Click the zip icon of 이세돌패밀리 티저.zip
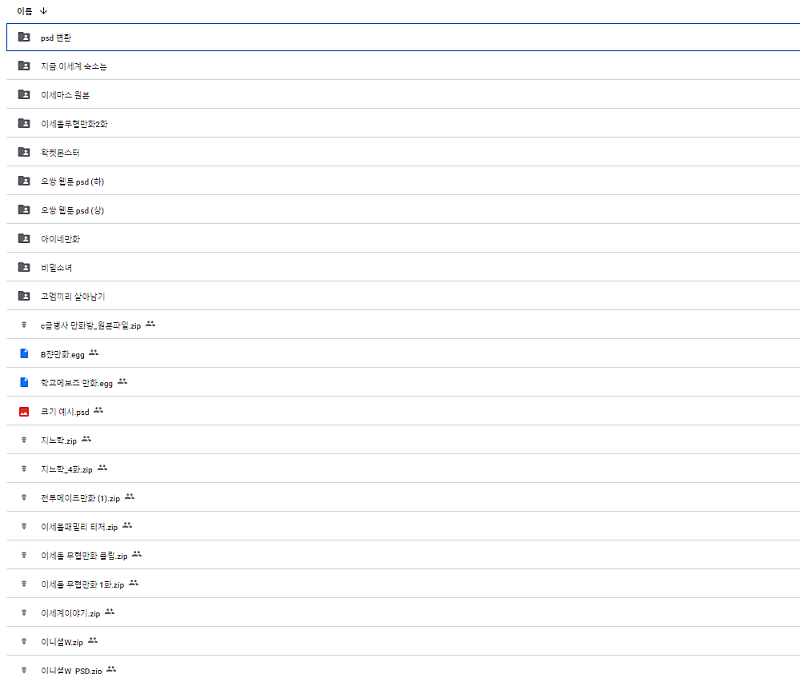The image size is (800, 674). [x=24, y=526]
